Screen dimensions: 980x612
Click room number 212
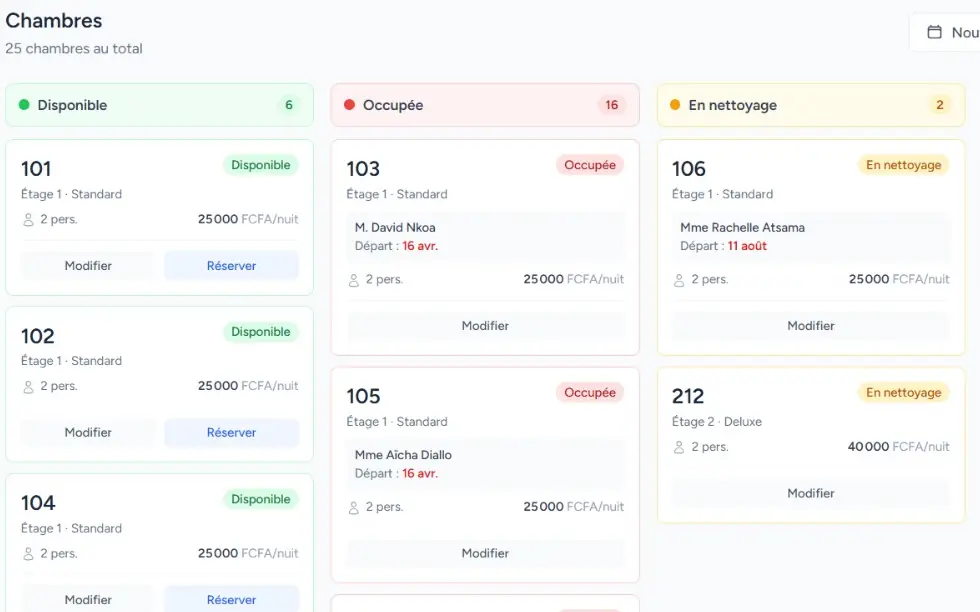click(x=688, y=396)
